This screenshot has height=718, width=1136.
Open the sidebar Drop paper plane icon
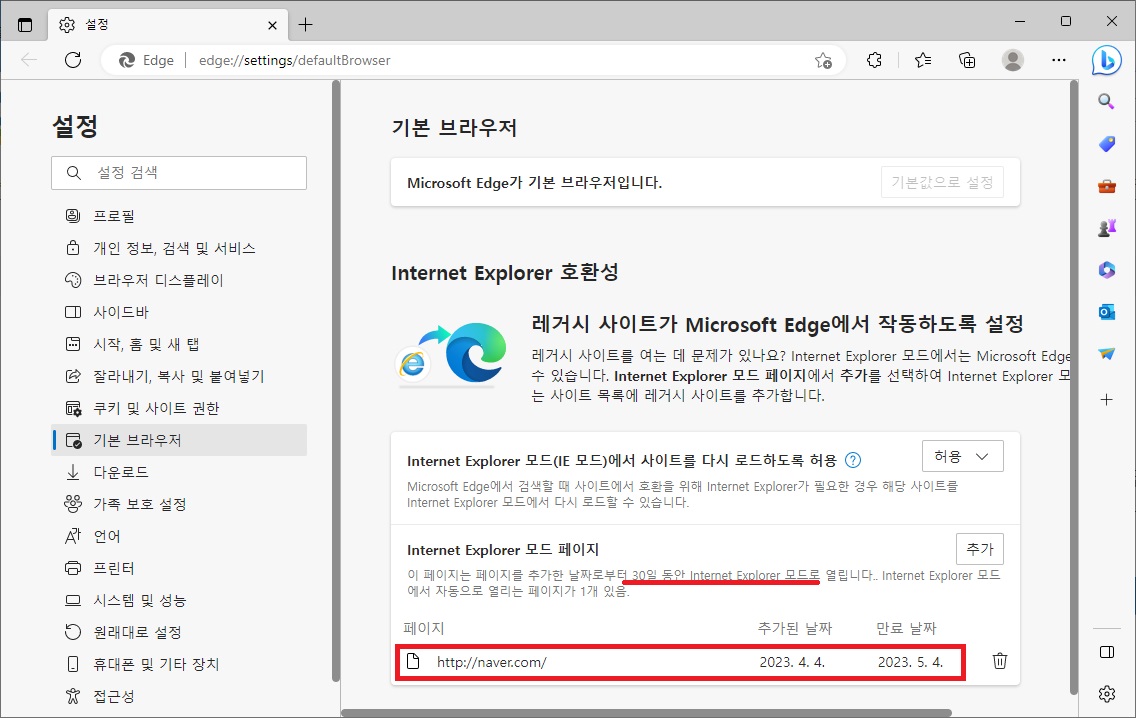1106,354
